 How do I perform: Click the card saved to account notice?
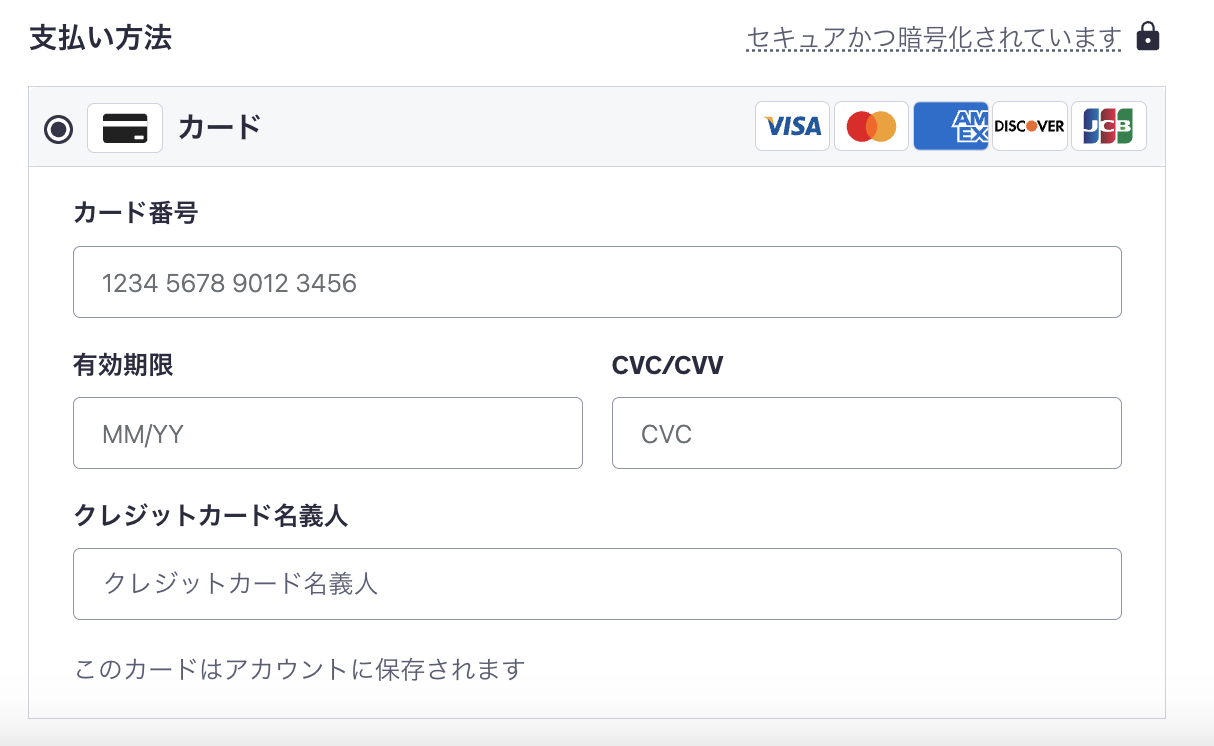point(300,669)
